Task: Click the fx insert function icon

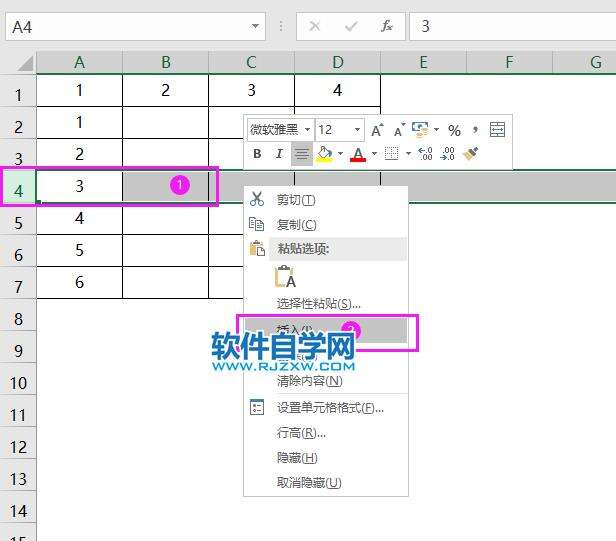Action: (x=387, y=26)
